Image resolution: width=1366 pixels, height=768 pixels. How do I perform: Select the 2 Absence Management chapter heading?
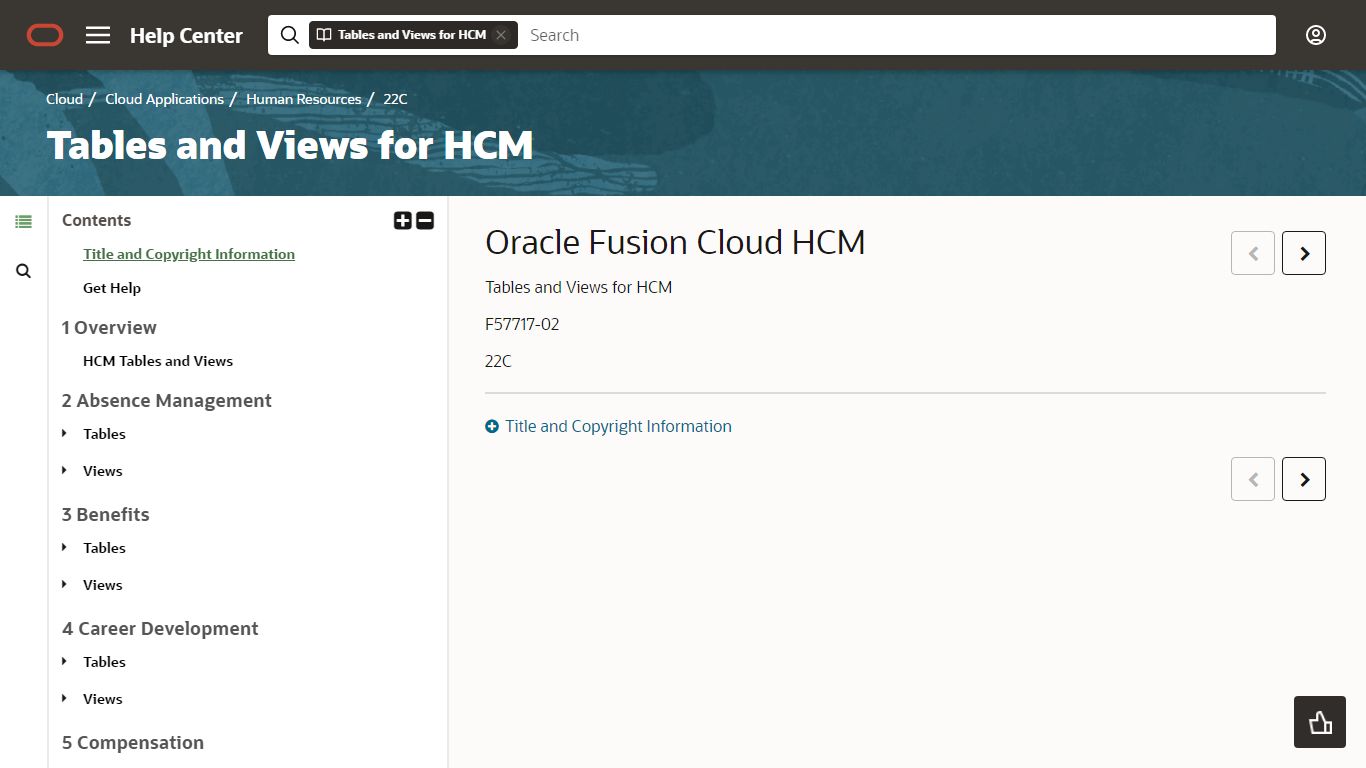coord(166,400)
